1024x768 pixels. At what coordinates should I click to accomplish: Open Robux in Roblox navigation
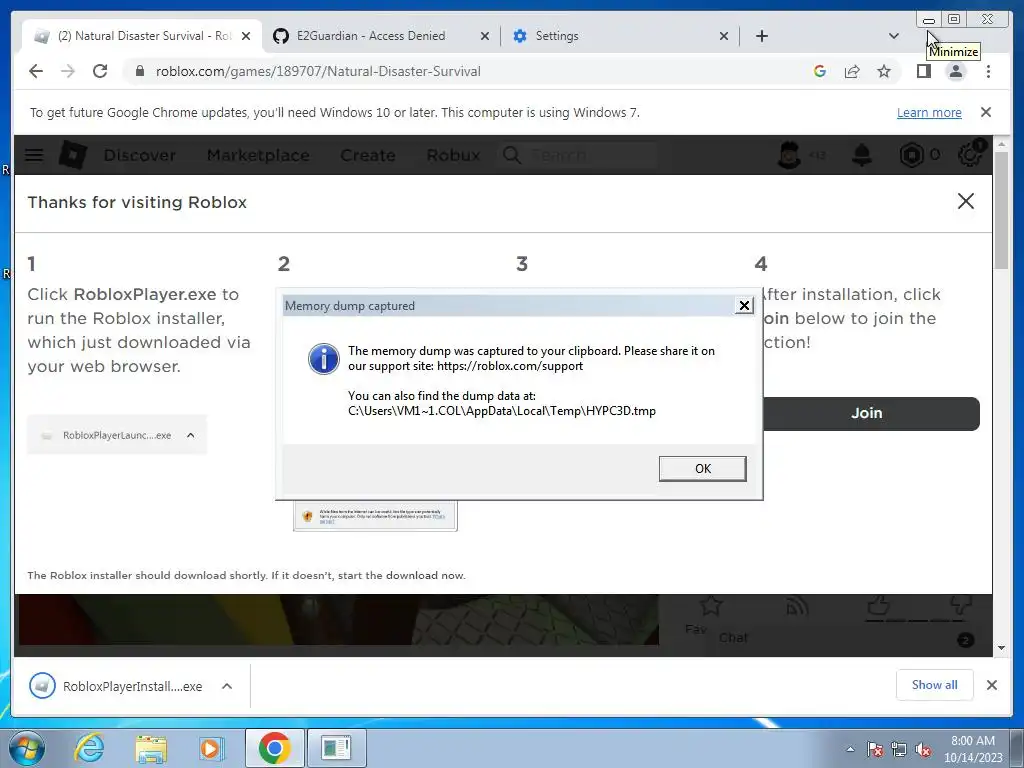pyautogui.click(x=453, y=155)
